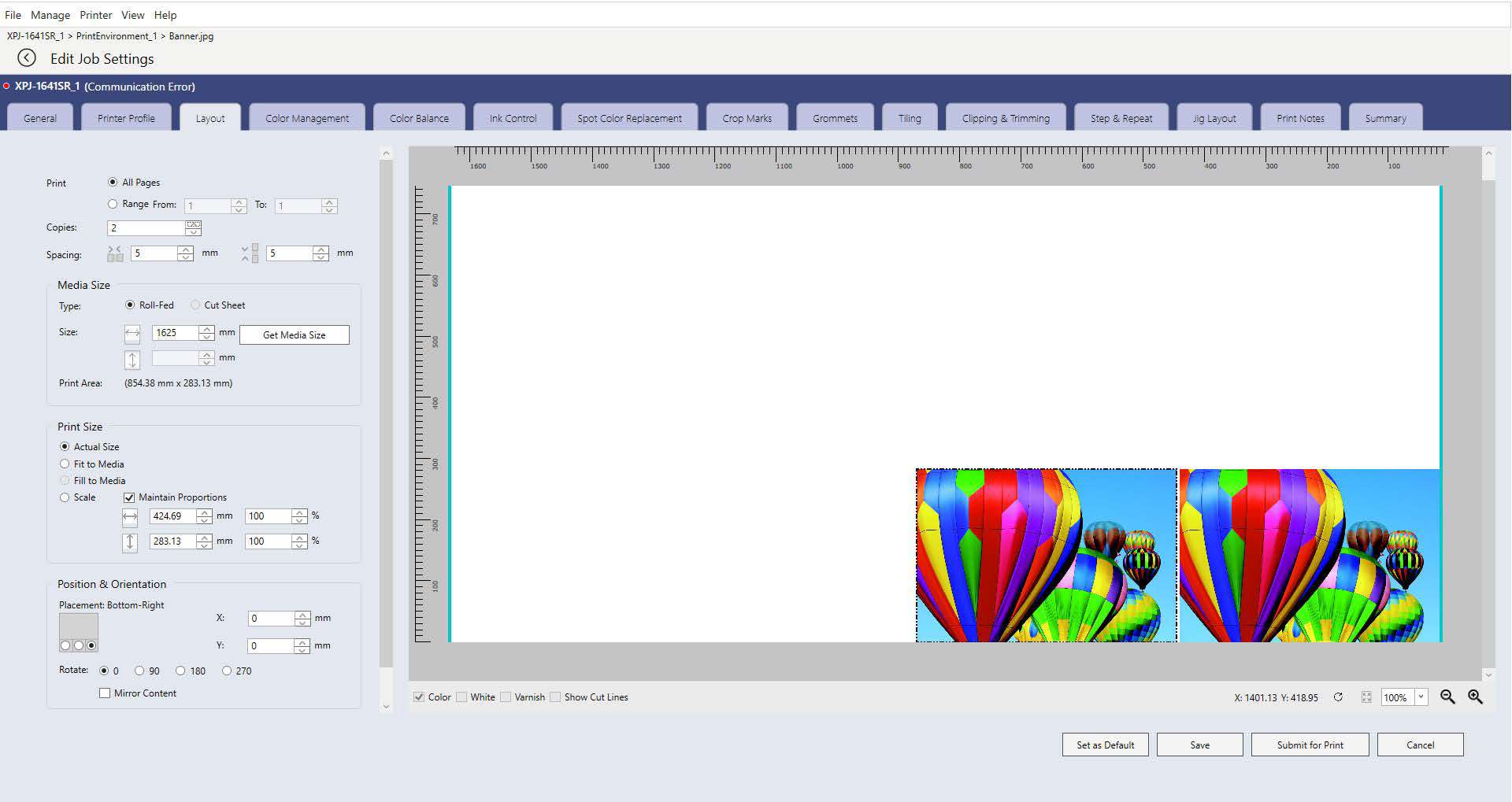Screen dimensions: 1512x802
Task: Click the refresh preview icon
Action: coord(1338,697)
